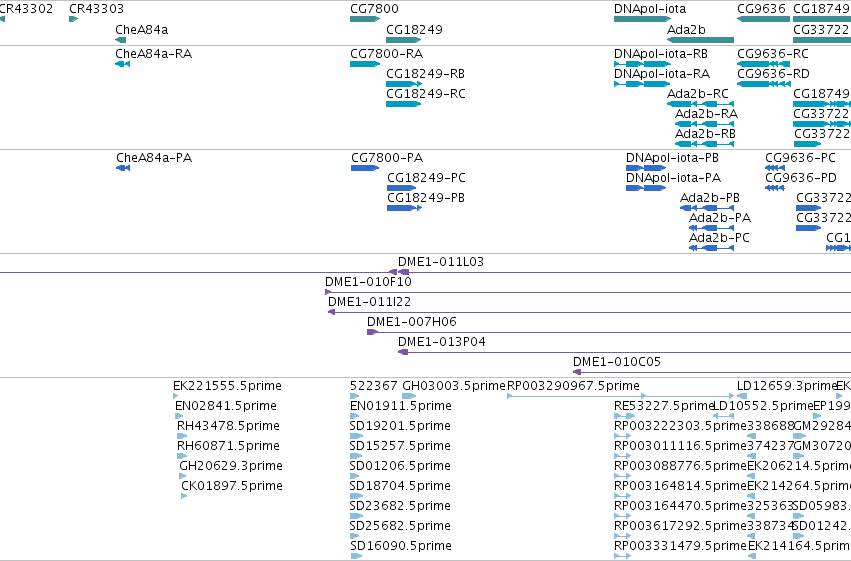Open transcript CG18249-RB

point(426,74)
